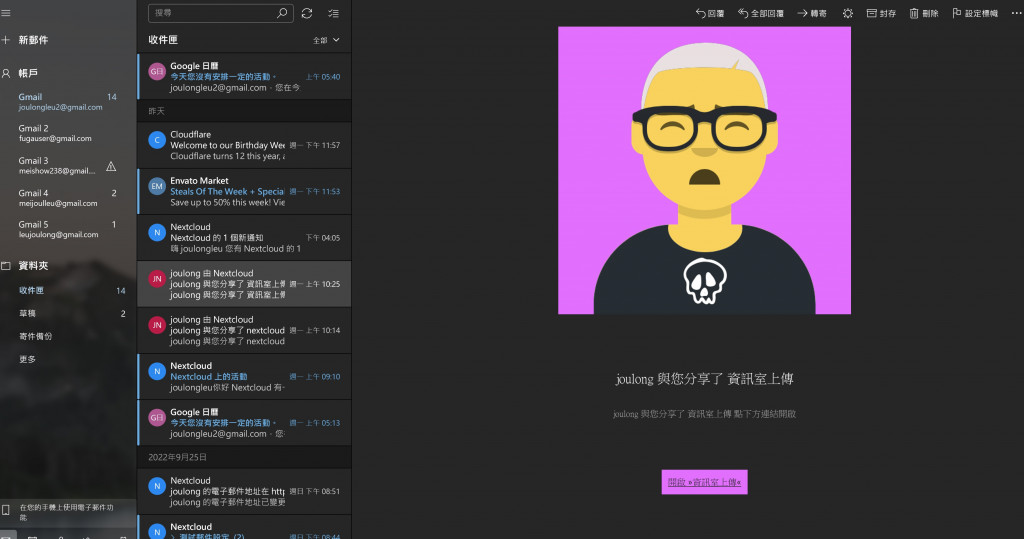Open the 資料夾 folders section
Image resolution: width=1024 pixels, height=539 pixels.
pos(33,266)
